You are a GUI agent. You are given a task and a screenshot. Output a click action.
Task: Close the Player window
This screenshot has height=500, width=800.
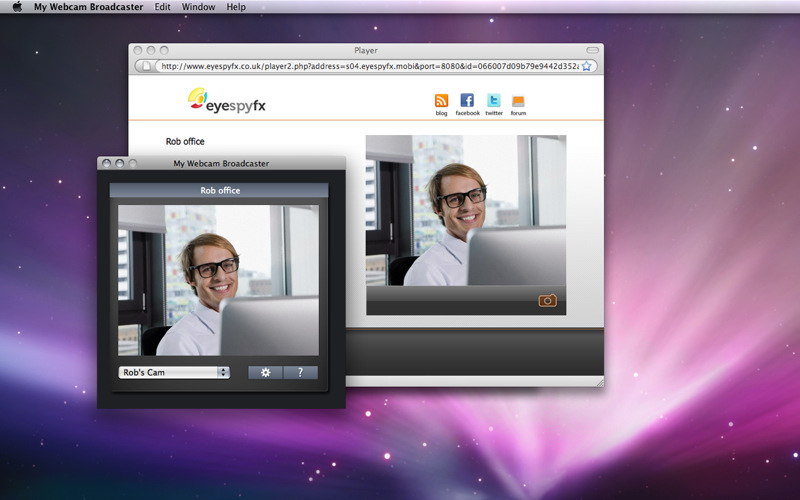(138, 50)
